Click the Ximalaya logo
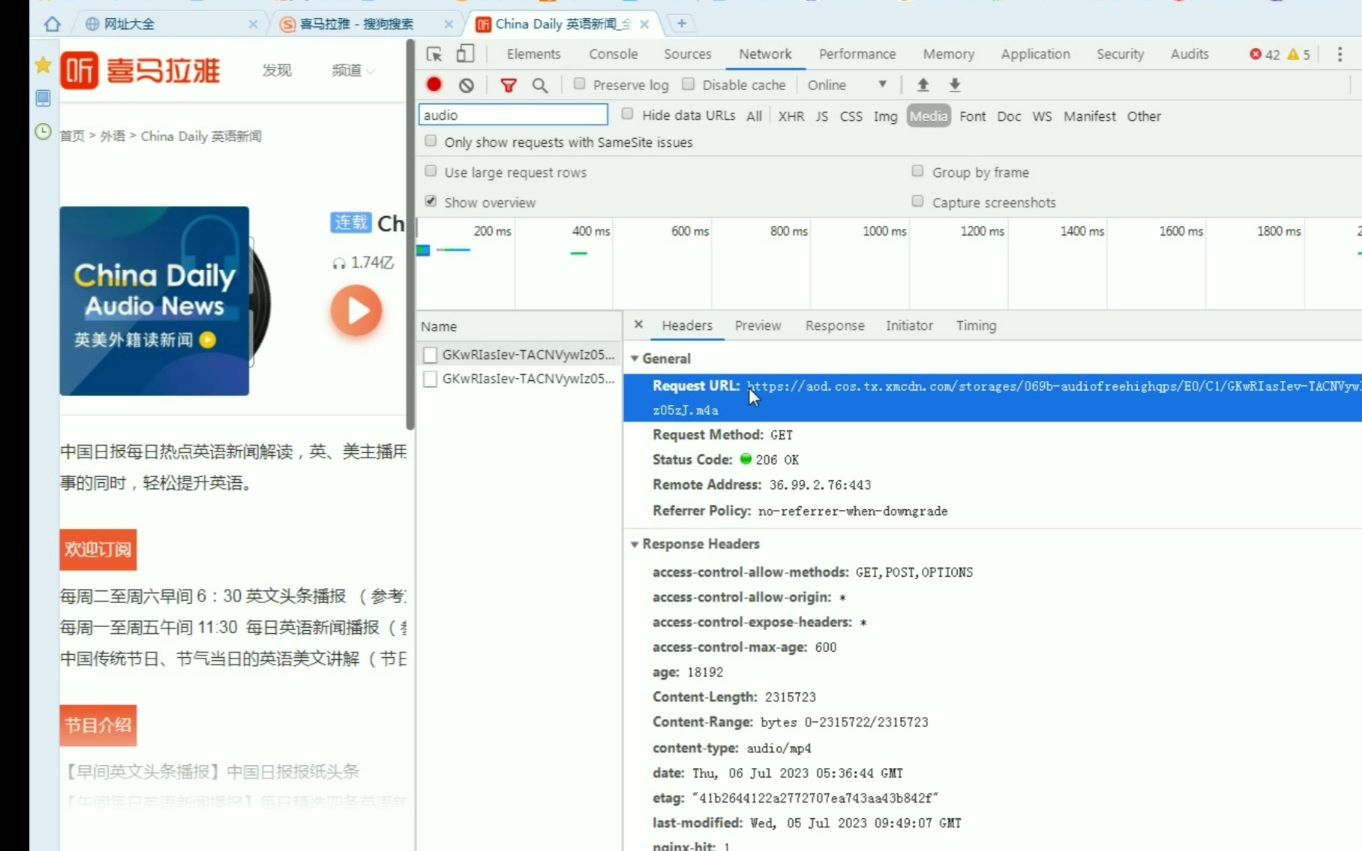 [140, 70]
